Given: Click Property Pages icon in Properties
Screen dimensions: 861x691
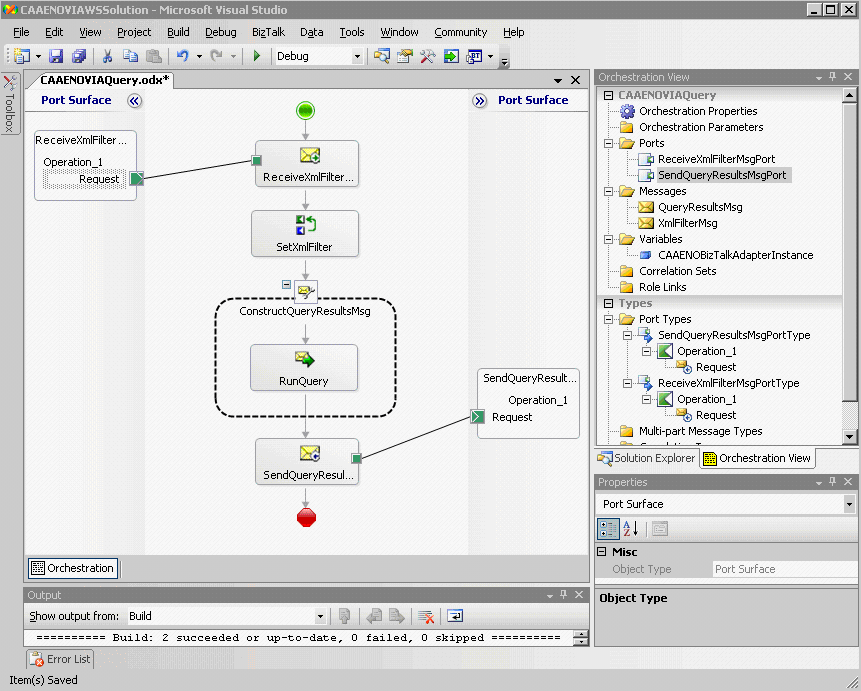Looking at the screenshot, I should pos(660,529).
